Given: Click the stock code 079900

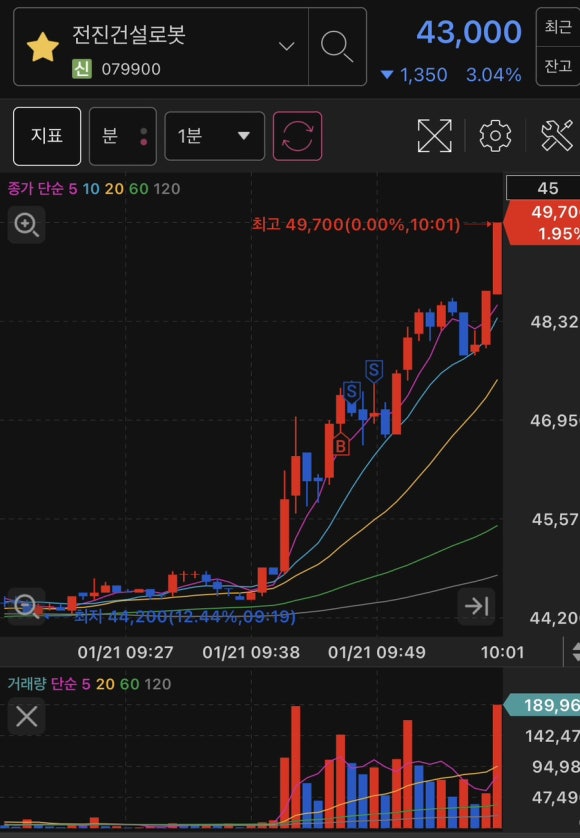Looking at the screenshot, I should coord(131,69).
